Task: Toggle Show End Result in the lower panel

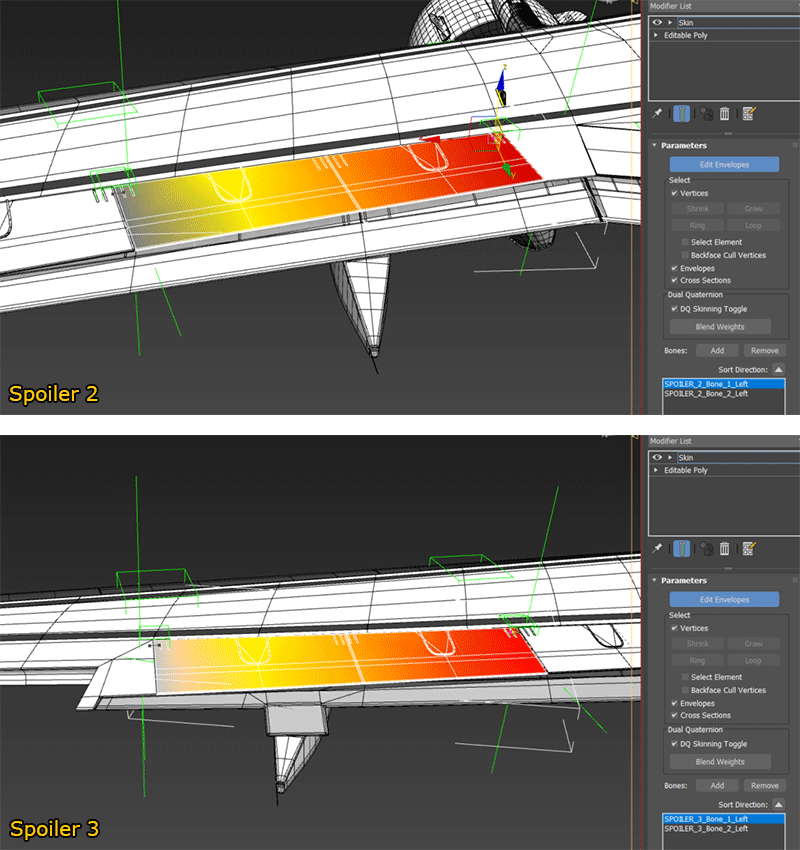Action: (681, 548)
